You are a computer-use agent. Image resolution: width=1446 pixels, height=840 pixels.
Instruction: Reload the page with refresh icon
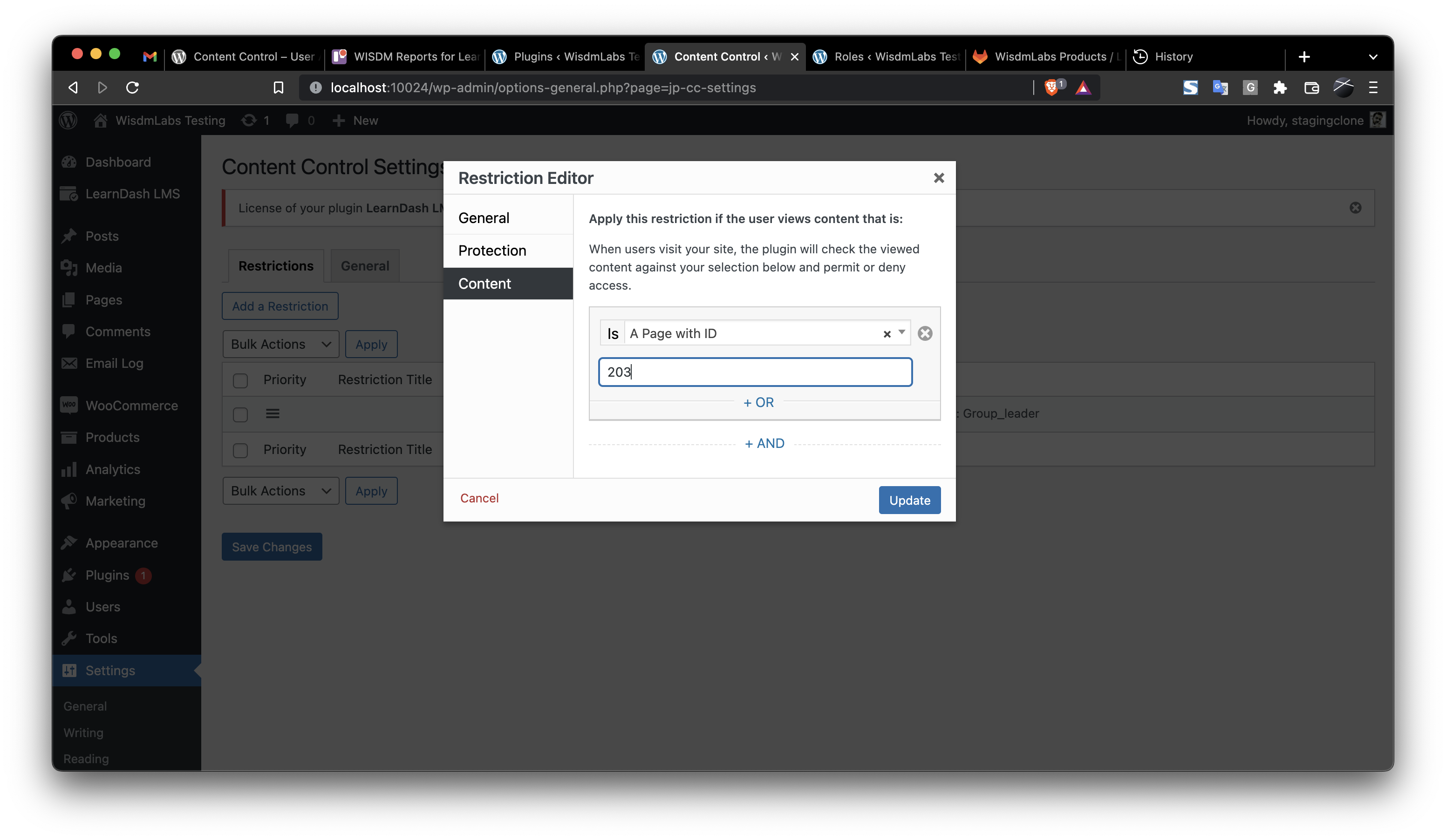pyautogui.click(x=133, y=88)
